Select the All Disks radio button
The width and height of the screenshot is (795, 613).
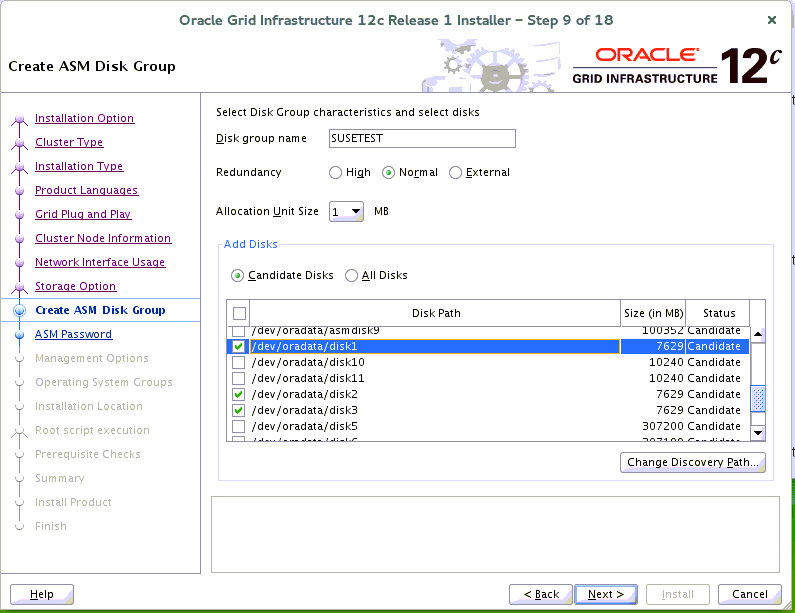pos(352,276)
